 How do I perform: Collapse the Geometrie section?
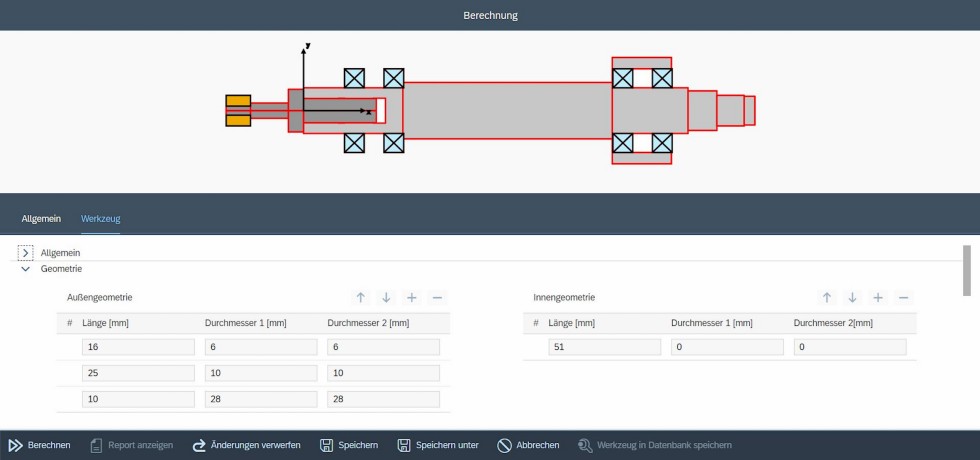point(26,269)
